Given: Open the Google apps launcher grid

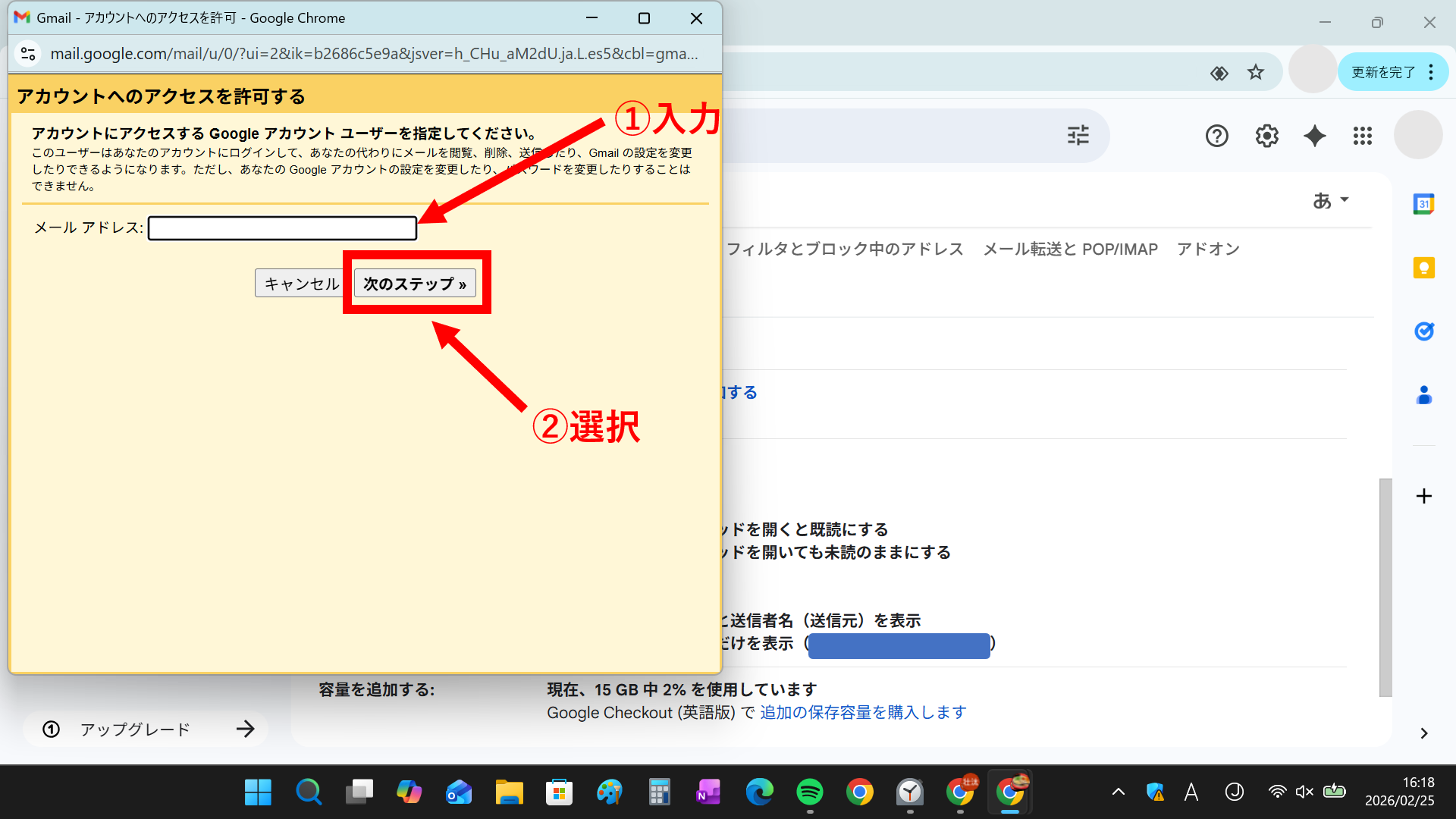Looking at the screenshot, I should 1363,136.
